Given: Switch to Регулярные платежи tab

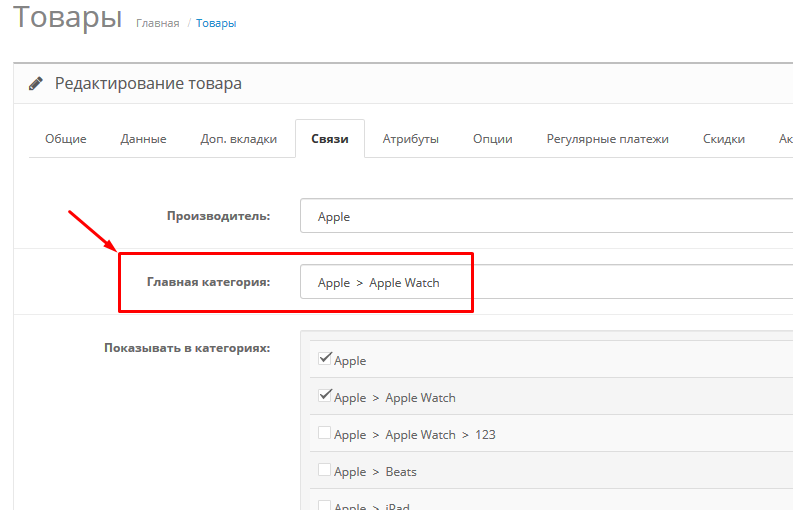Looking at the screenshot, I should (607, 139).
